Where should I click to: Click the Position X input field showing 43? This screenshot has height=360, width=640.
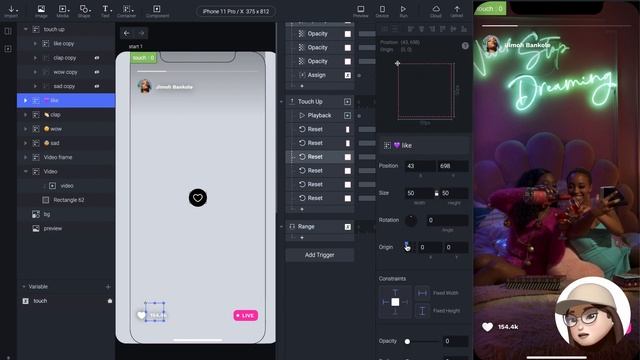click(x=420, y=166)
